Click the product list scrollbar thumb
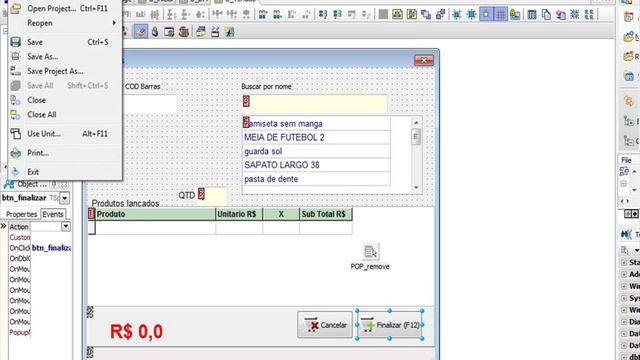Screen dimensions: 640x360 click(x=416, y=137)
